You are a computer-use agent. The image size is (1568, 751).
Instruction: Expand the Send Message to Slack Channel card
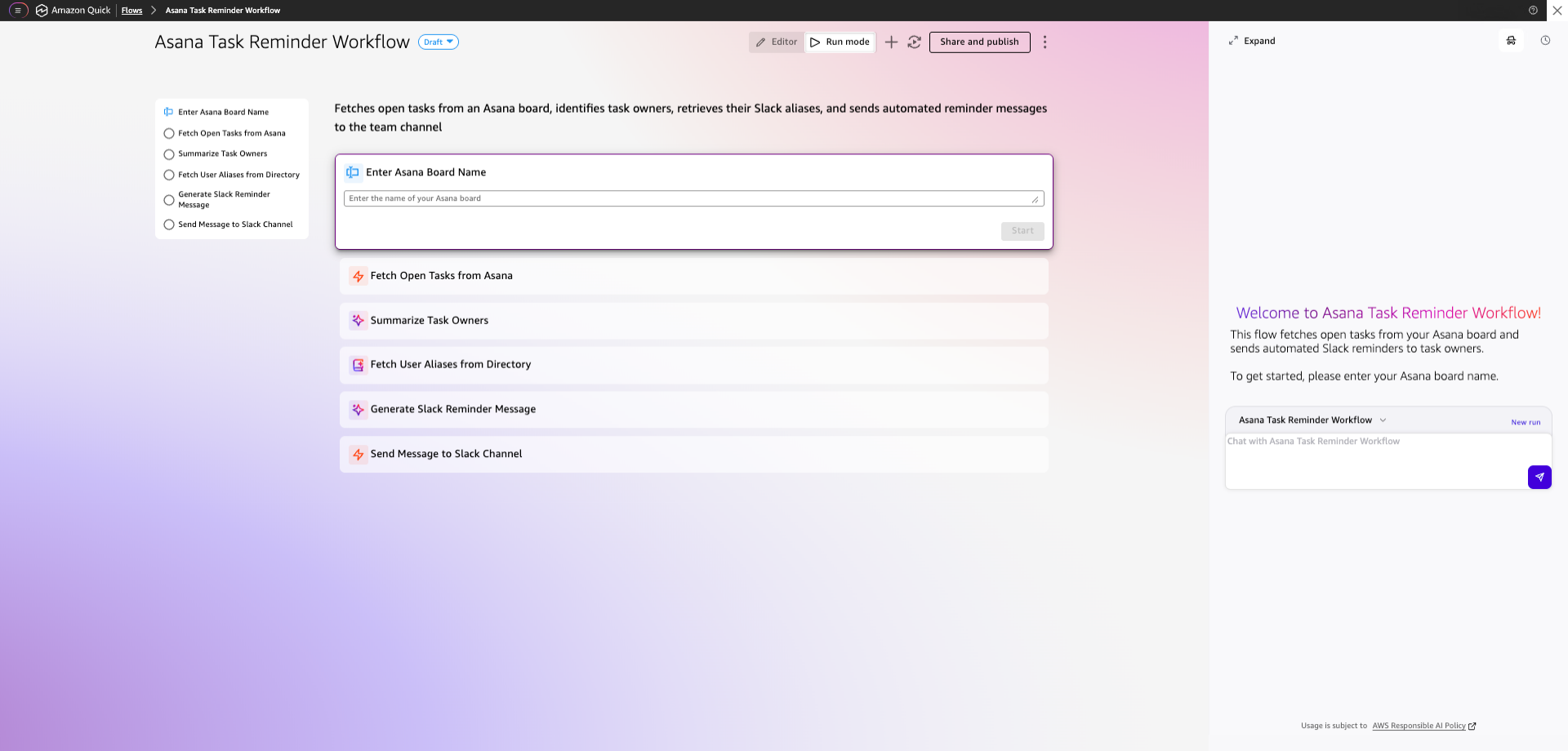point(693,454)
